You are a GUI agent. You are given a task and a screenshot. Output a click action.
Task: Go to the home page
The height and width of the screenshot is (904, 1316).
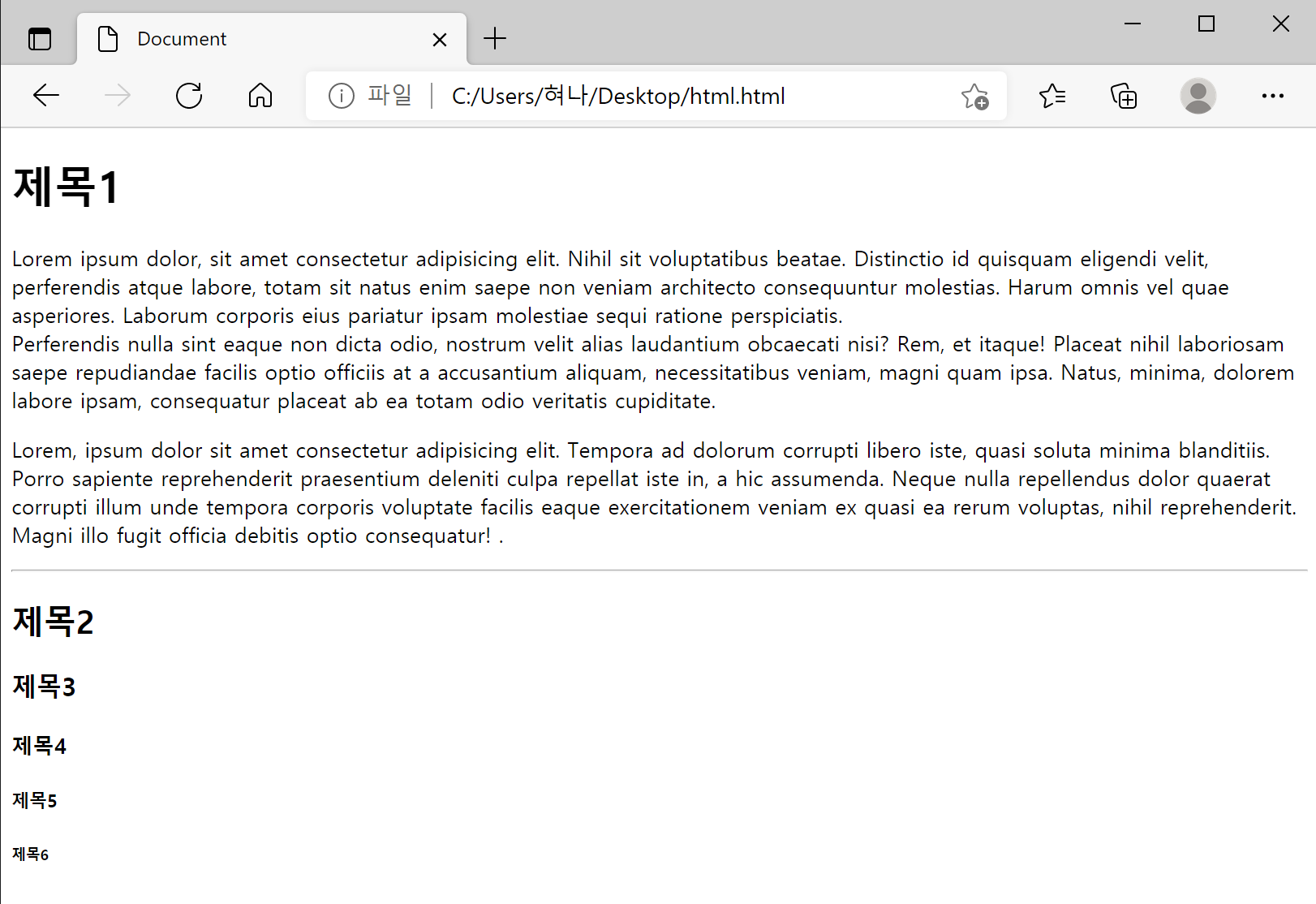(x=260, y=96)
